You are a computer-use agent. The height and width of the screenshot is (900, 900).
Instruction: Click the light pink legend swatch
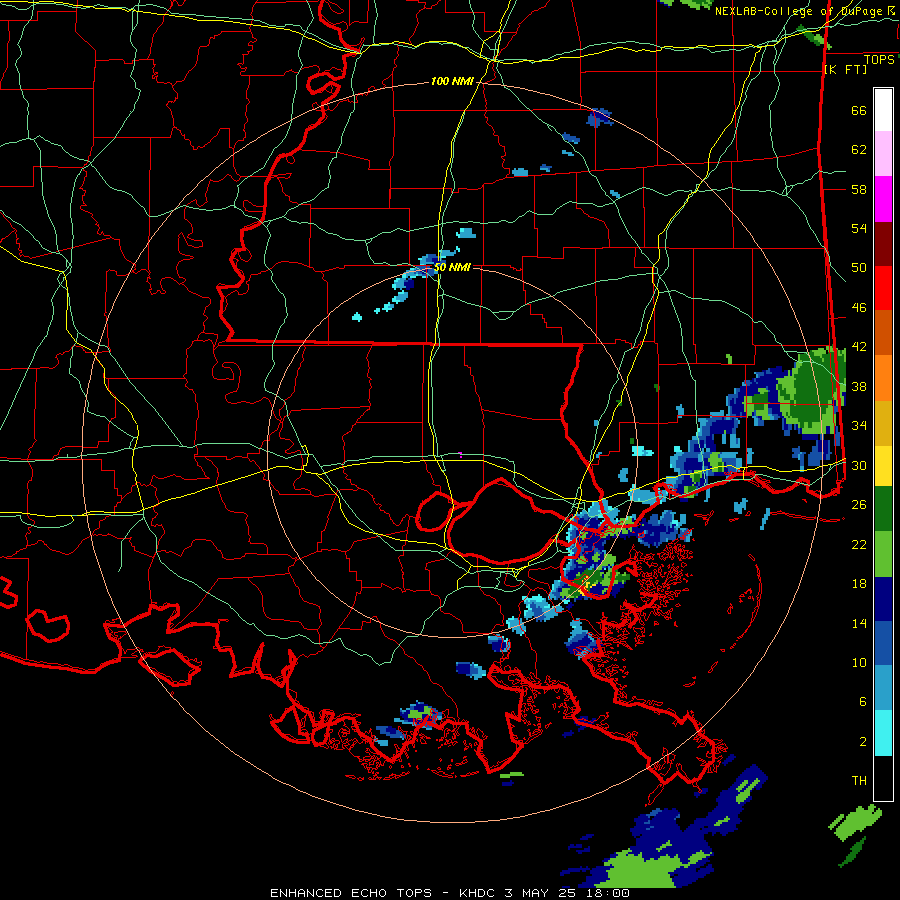click(883, 153)
